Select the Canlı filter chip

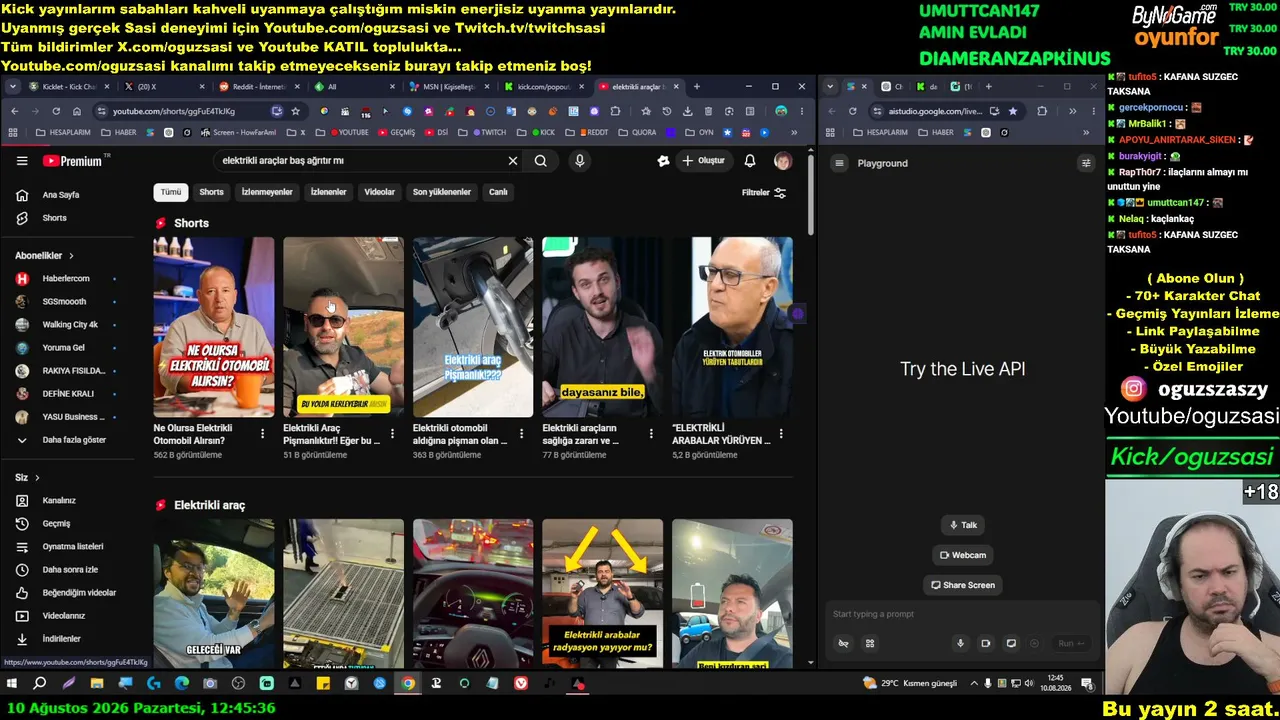[x=498, y=192]
